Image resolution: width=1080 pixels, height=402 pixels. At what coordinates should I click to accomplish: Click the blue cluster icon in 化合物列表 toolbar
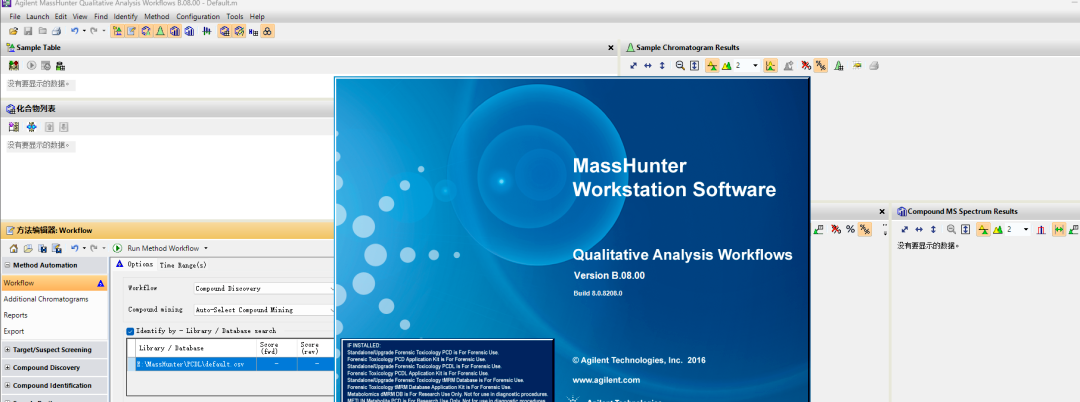[31, 127]
